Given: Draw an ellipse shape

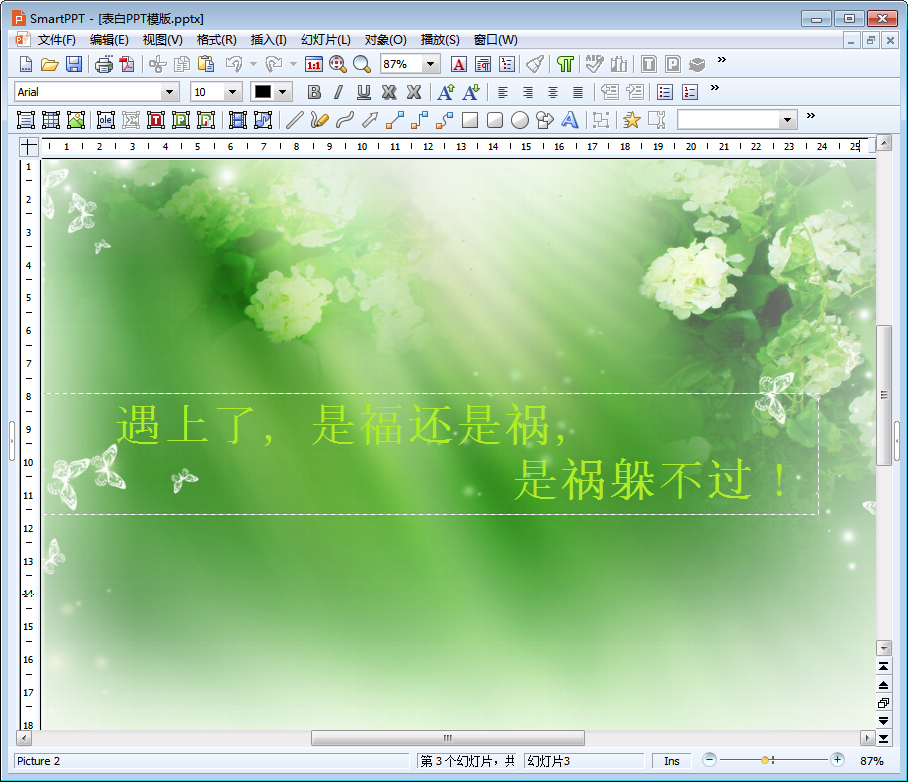Looking at the screenshot, I should (519, 120).
